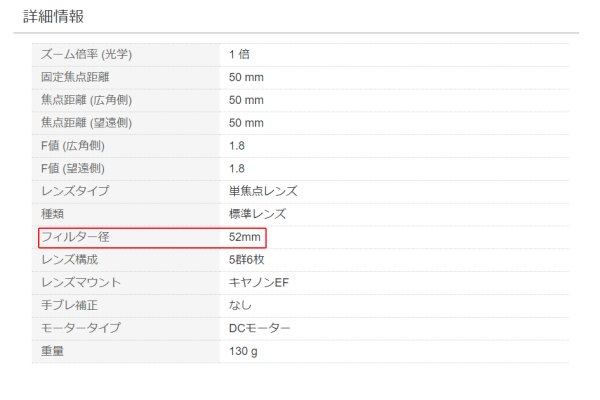Click the 50 mm value for 固定焦点距離
This screenshot has height=400, width=600.
click(x=246, y=77)
